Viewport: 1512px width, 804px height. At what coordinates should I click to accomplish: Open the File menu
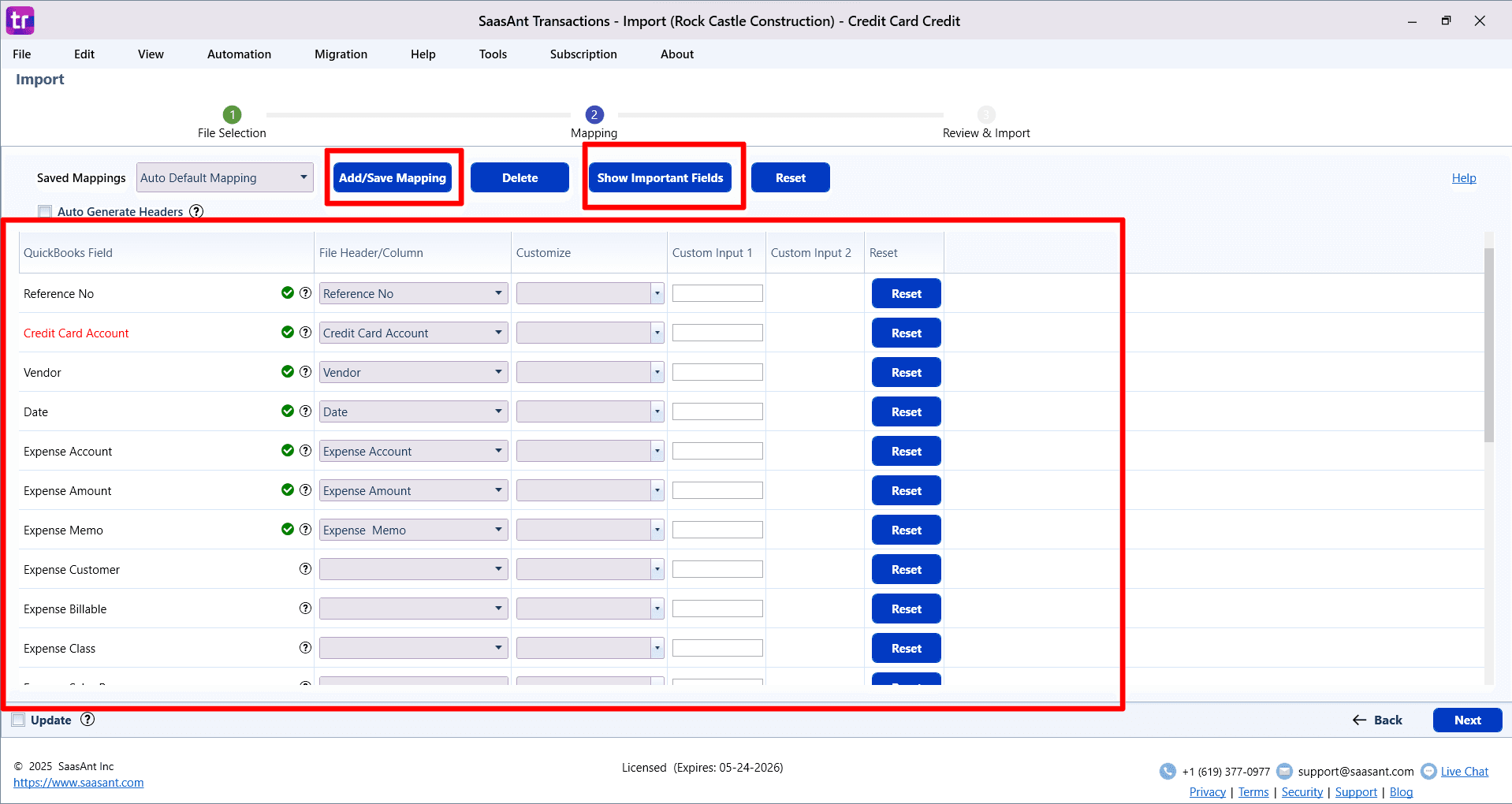[x=22, y=54]
